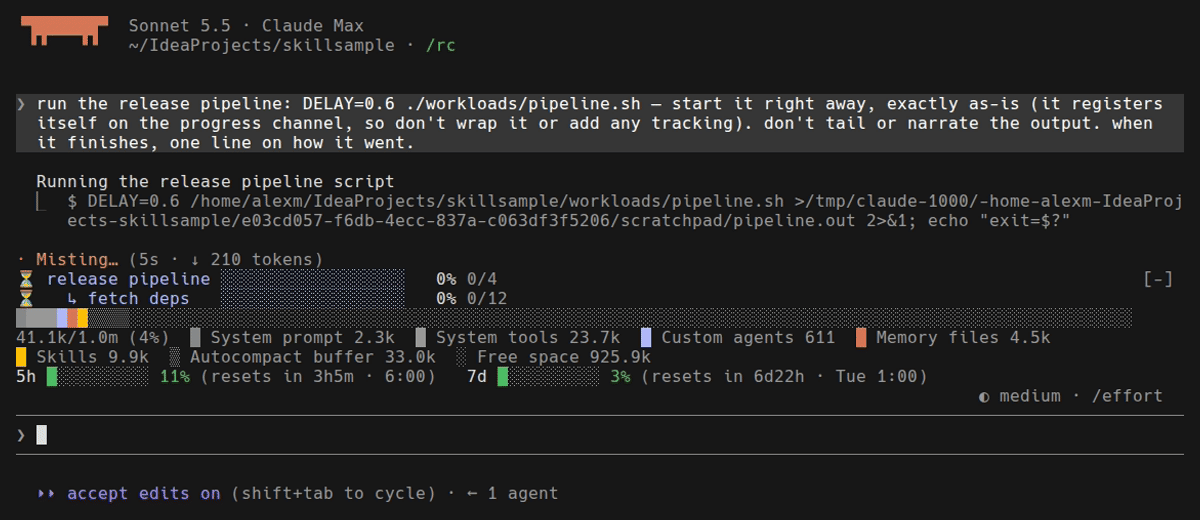Click the Claude Code mascot logo
Image resolution: width=1200 pixels, height=520 pixels.
[x=66, y=31]
